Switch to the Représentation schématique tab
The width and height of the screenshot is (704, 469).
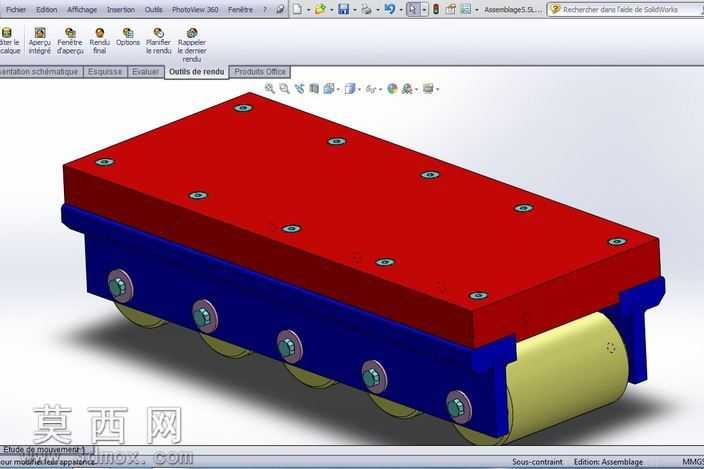pyautogui.click(x=41, y=72)
